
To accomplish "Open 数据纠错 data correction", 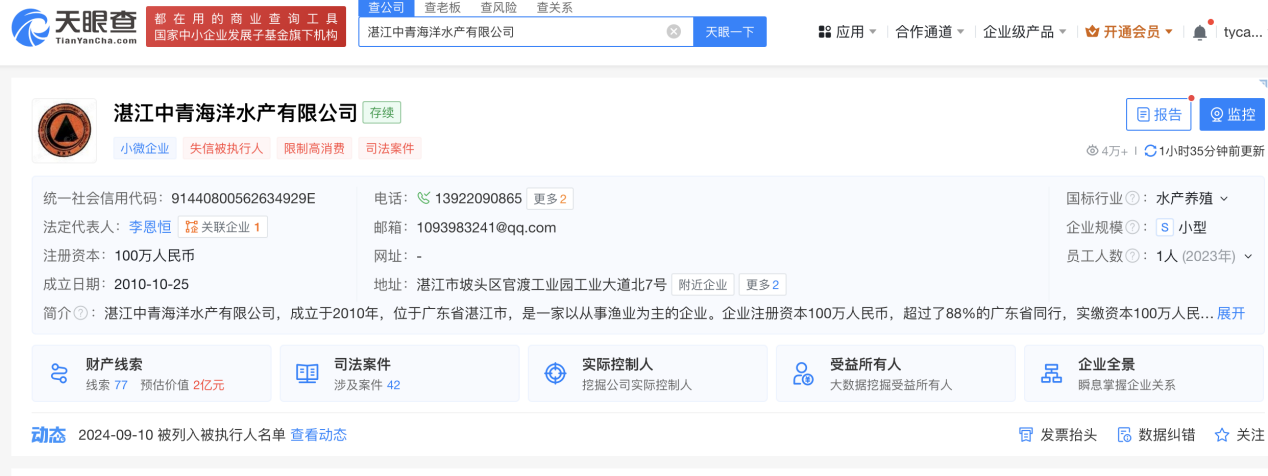I will [1156, 435].
